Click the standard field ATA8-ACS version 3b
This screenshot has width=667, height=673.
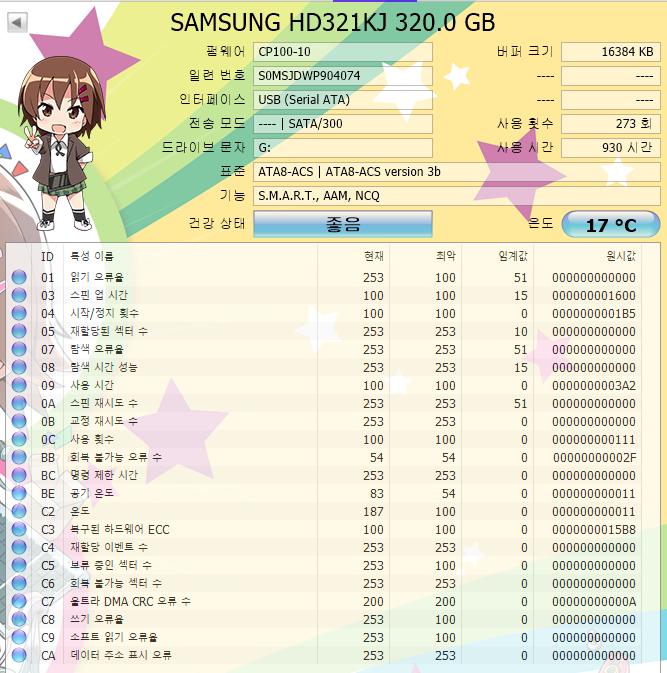click(x=457, y=172)
